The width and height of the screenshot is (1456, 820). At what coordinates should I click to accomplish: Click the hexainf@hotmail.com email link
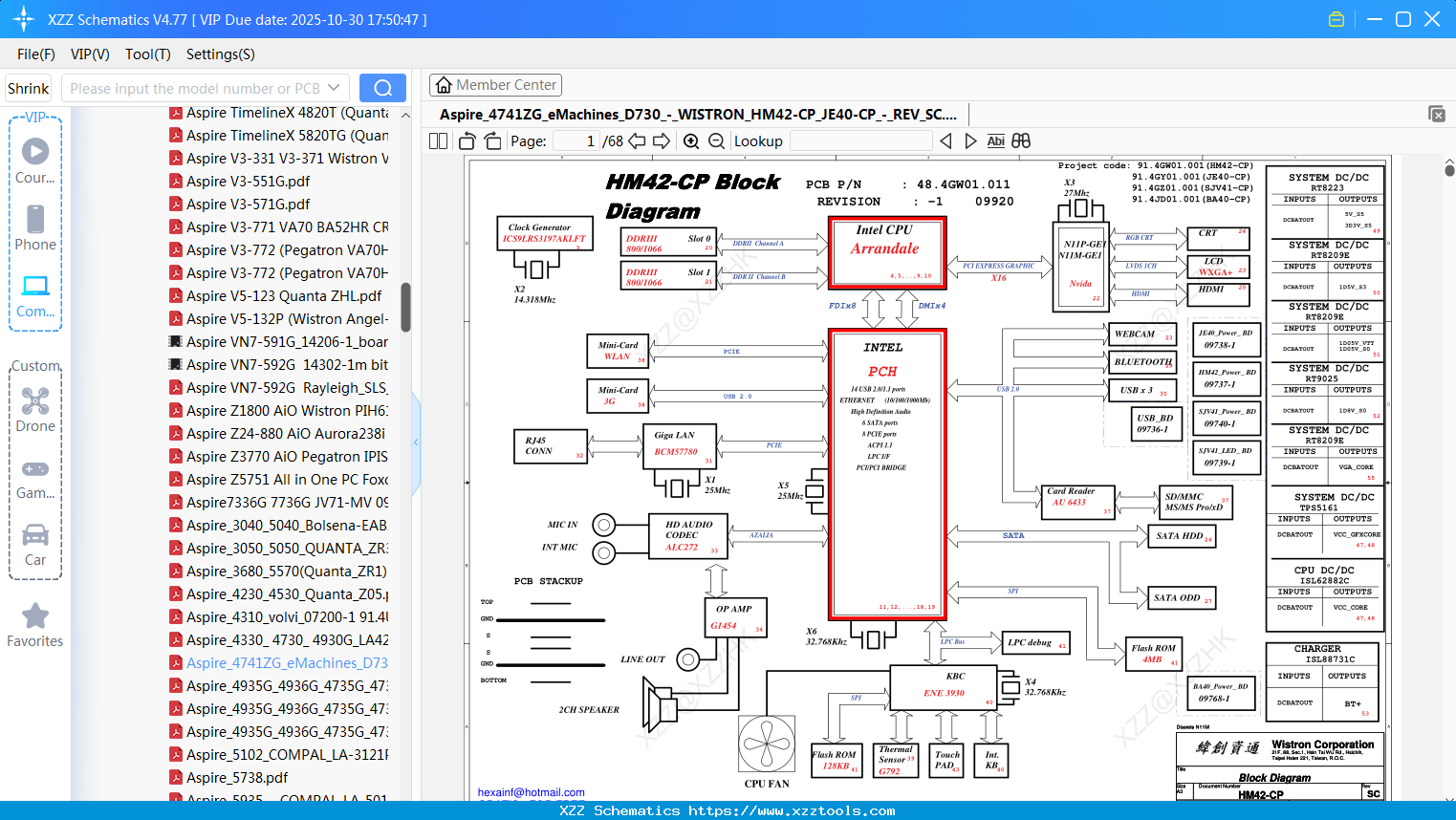coord(532,792)
